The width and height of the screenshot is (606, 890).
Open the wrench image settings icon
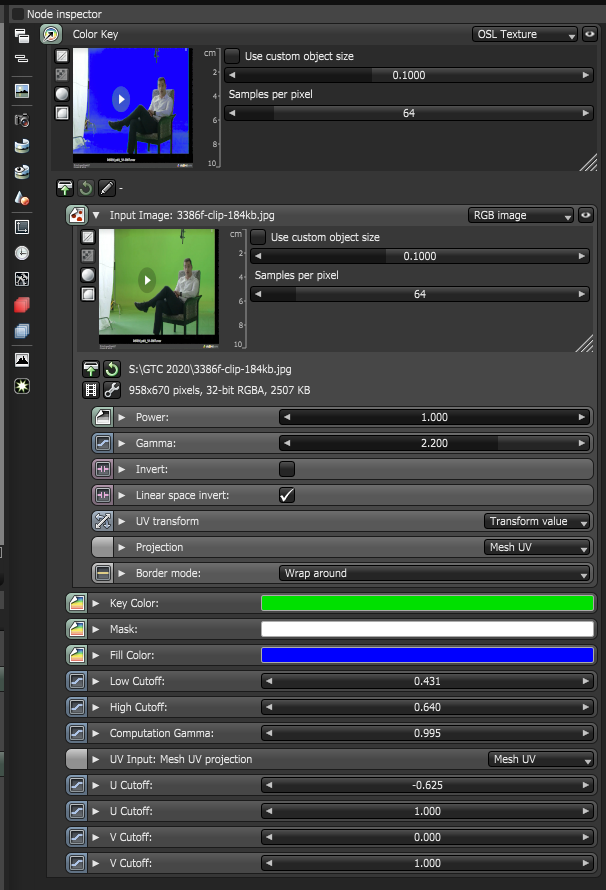click(x=112, y=390)
